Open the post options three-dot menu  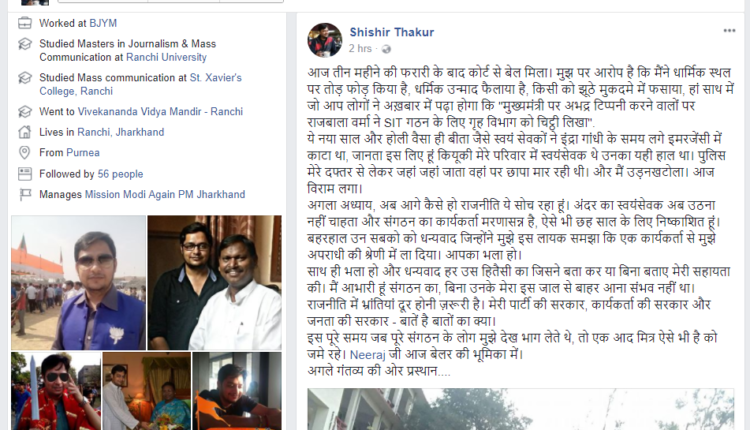[x=729, y=31]
